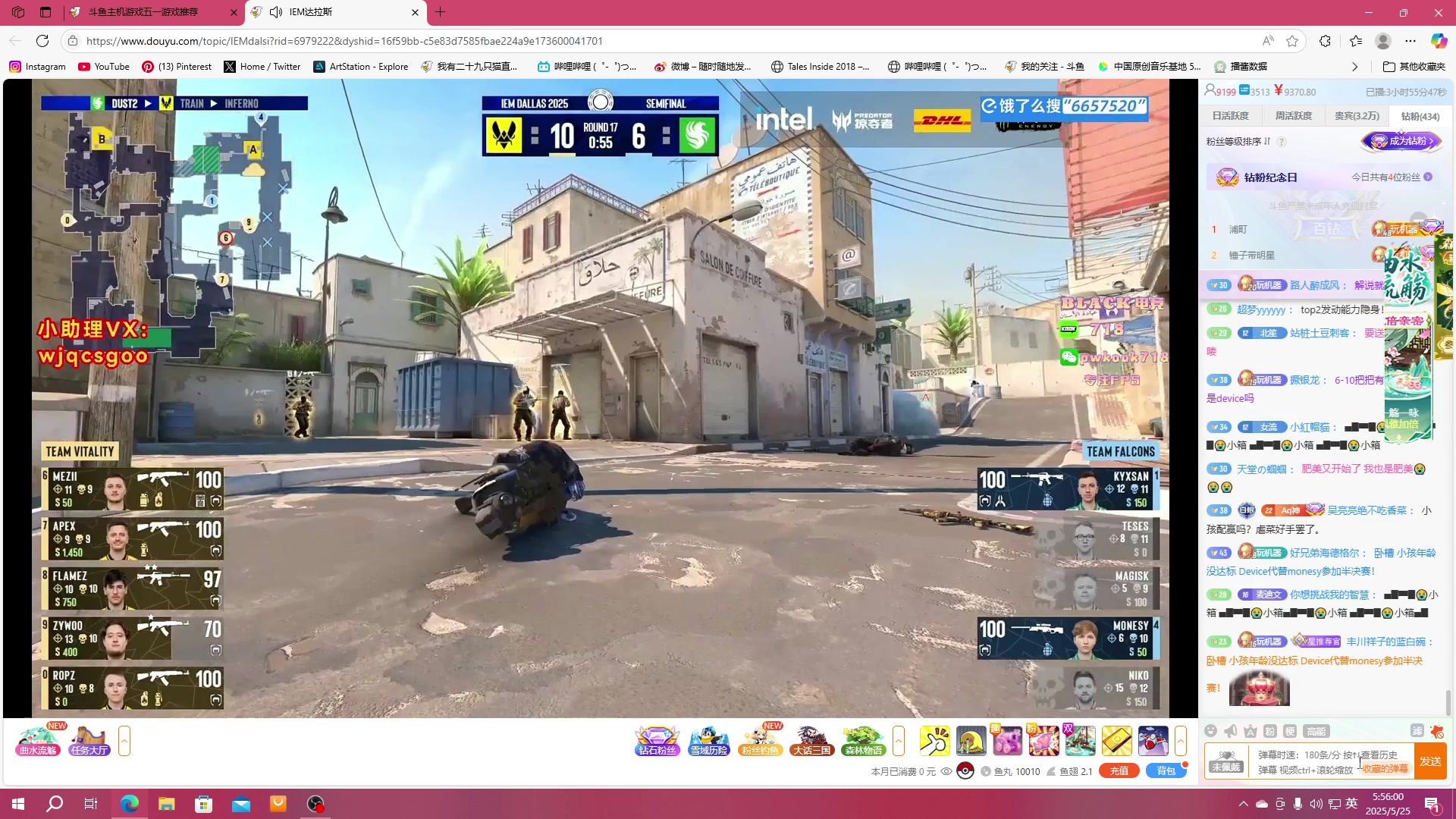Send the pink cannon gift
Screen dimensions: 1456x819
pyautogui.click(x=1008, y=741)
